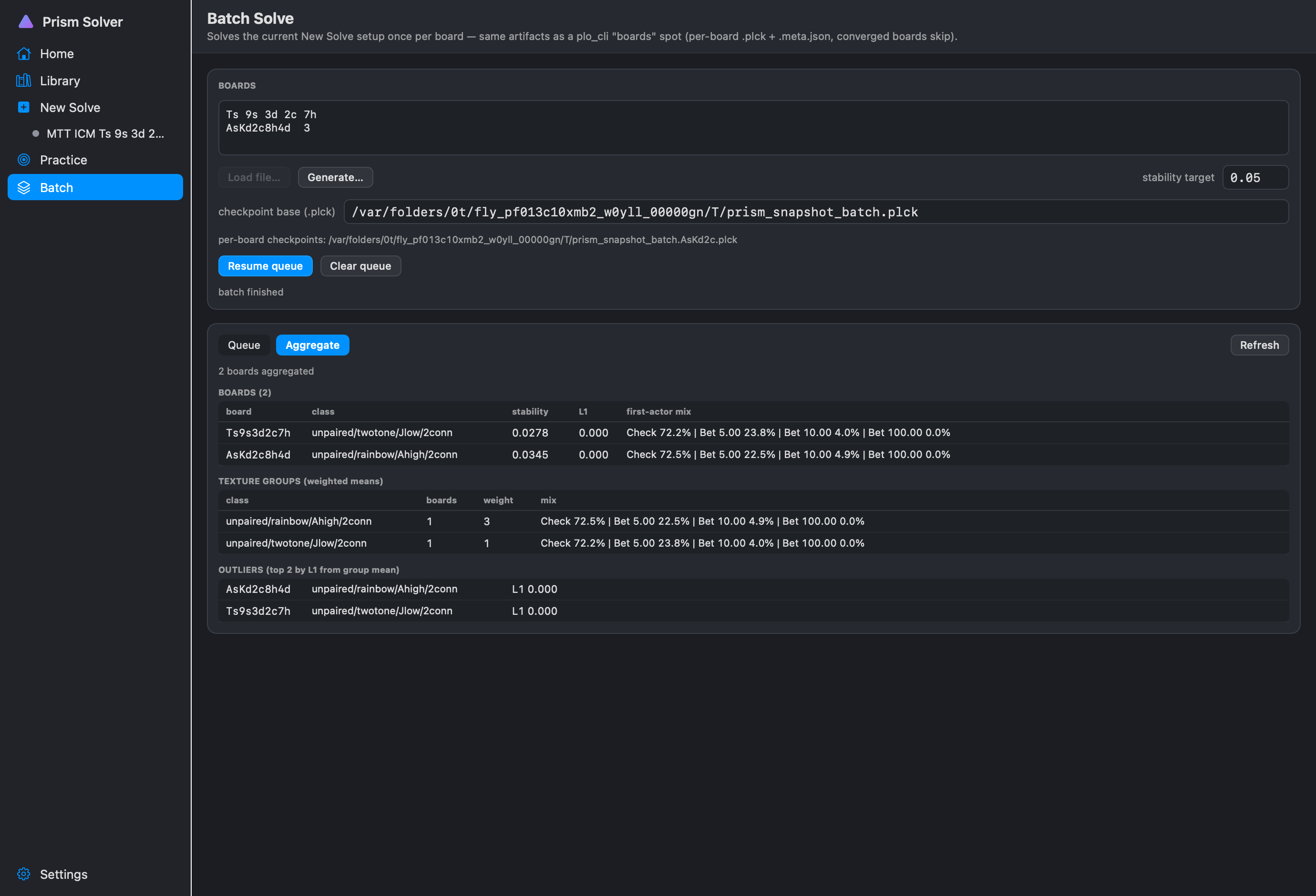Click stability value 0.0278

tap(529, 433)
